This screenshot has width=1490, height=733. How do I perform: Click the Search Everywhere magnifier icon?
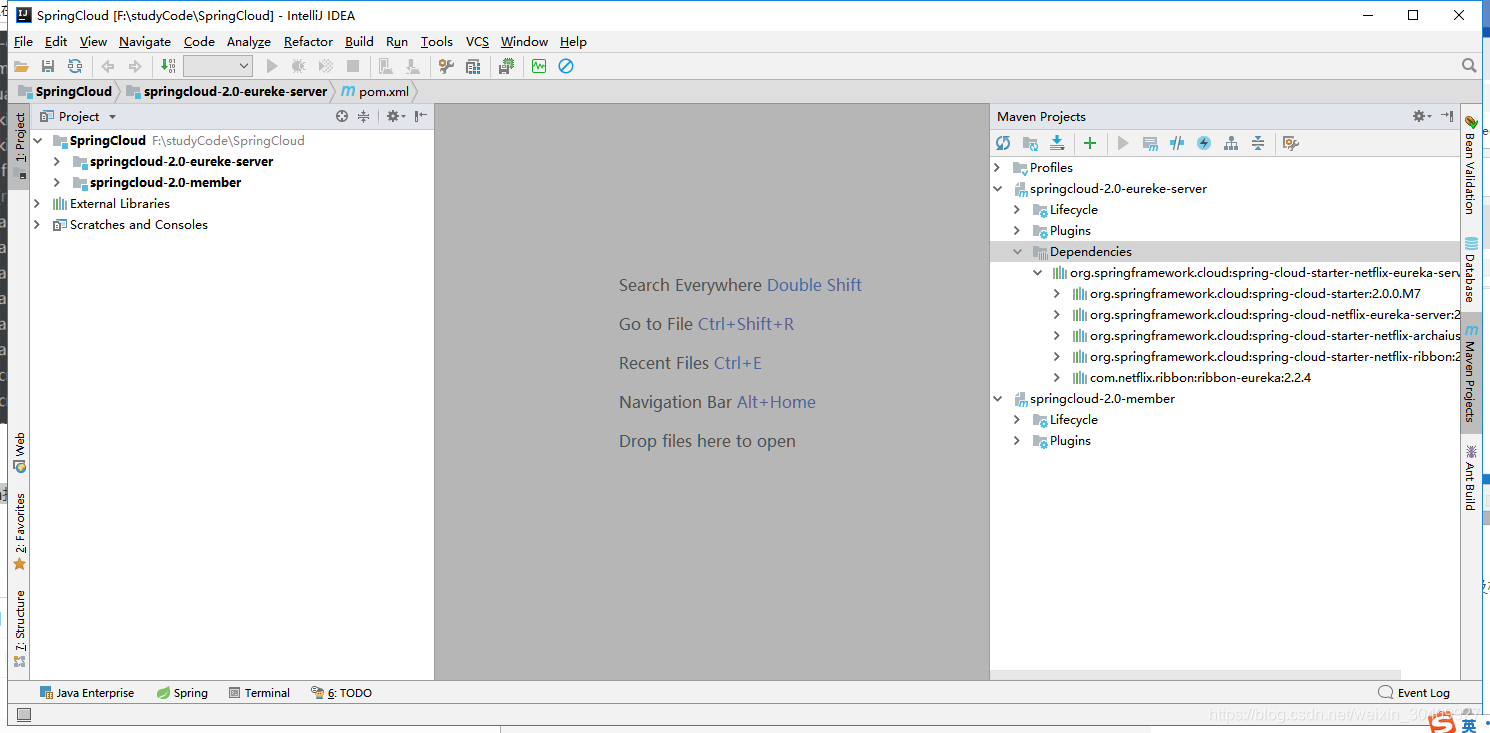1469,65
